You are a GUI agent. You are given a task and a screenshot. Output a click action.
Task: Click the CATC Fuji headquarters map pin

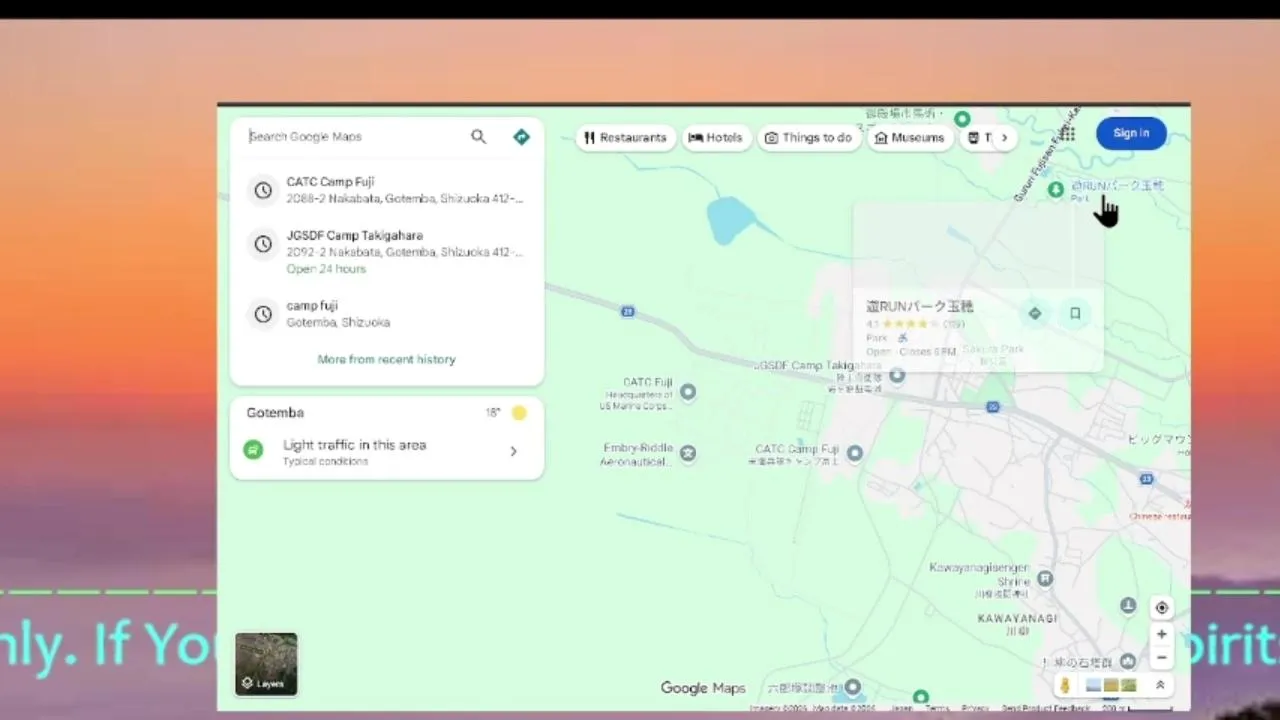(x=688, y=392)
